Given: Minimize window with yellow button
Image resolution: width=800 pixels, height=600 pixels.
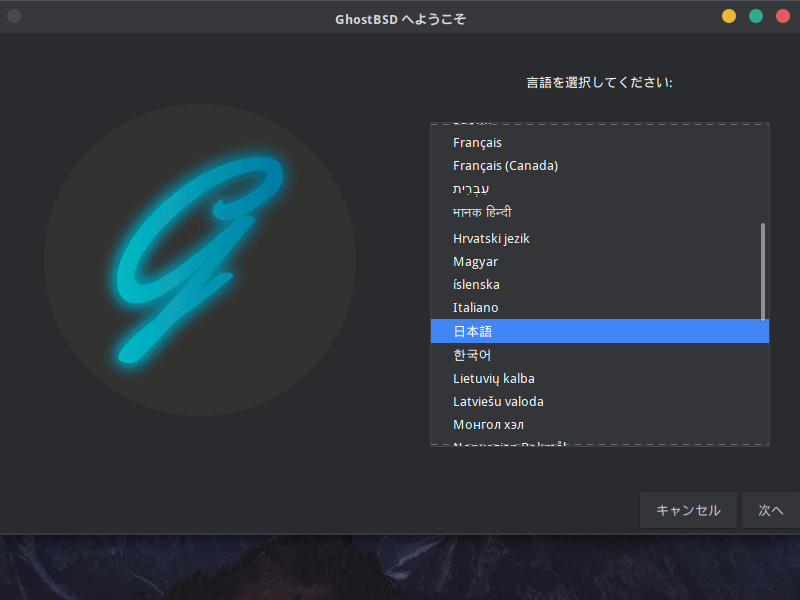Looking at the screenshot, I should coord(729,16).
